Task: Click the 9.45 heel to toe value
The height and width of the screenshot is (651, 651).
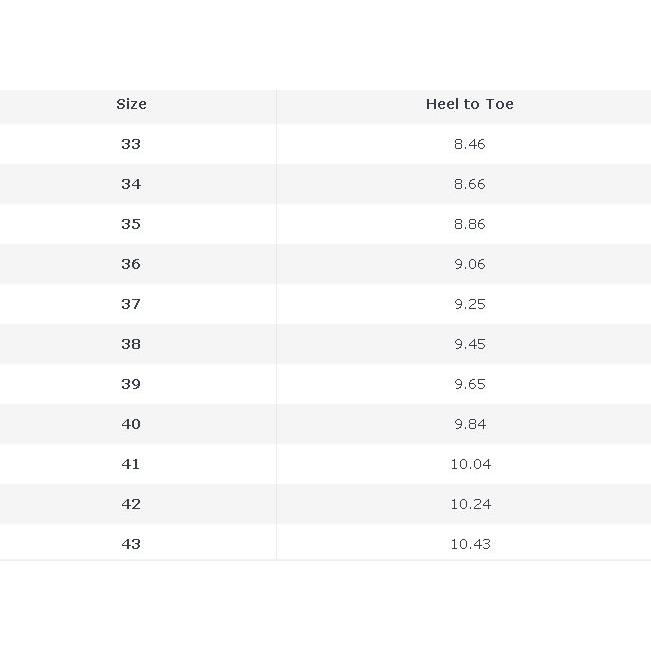Action: coord(469,344)
